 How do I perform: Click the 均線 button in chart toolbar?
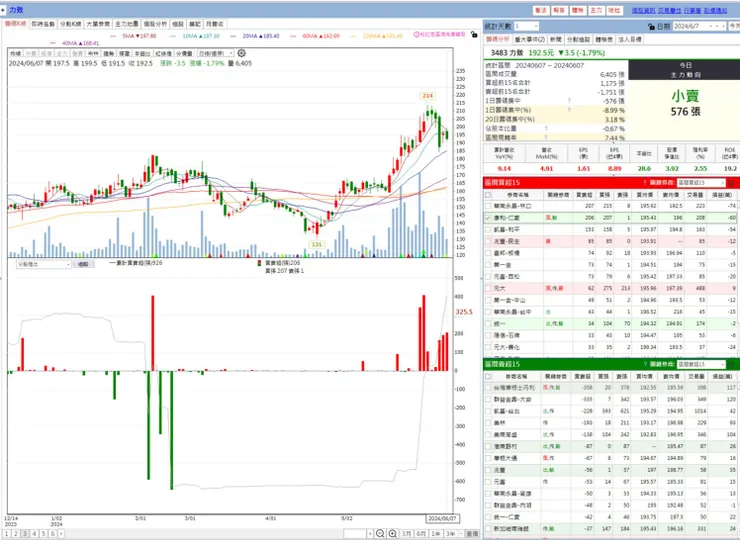coord(15,53)
